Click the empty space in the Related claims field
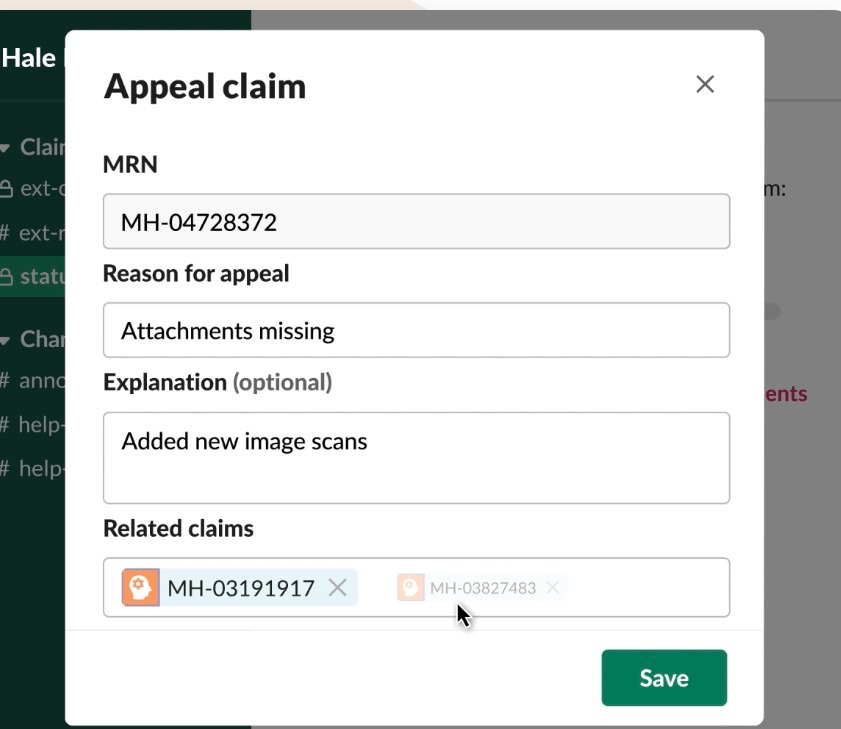The image size is (841, 729). click(x=650, y=588)
